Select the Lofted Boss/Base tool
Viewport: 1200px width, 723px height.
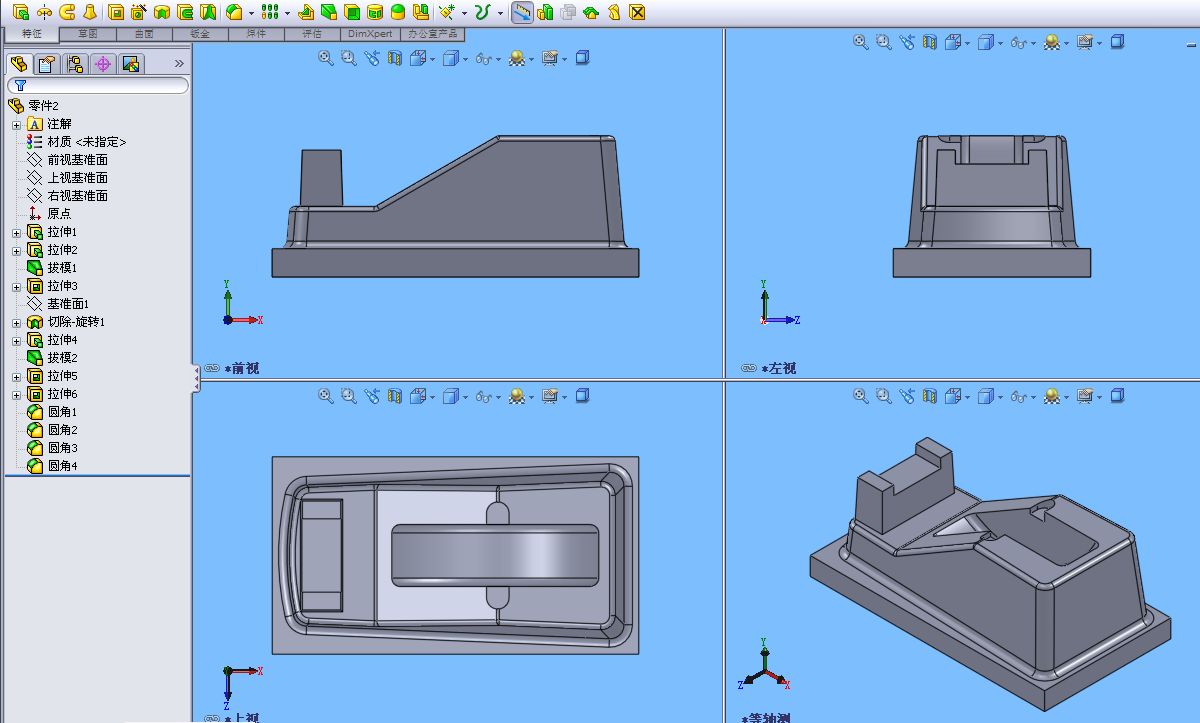pyautogui.click(x=91, y=12)
